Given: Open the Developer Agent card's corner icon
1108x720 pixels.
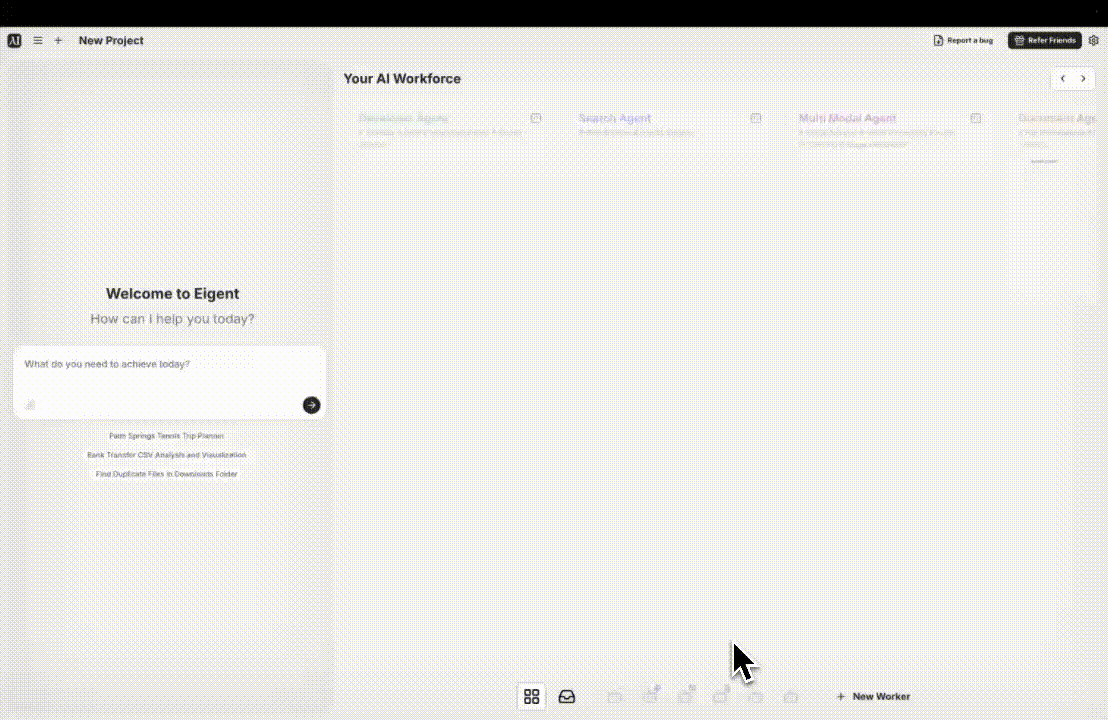Looking at the screenshot, I should click(536, 118).
